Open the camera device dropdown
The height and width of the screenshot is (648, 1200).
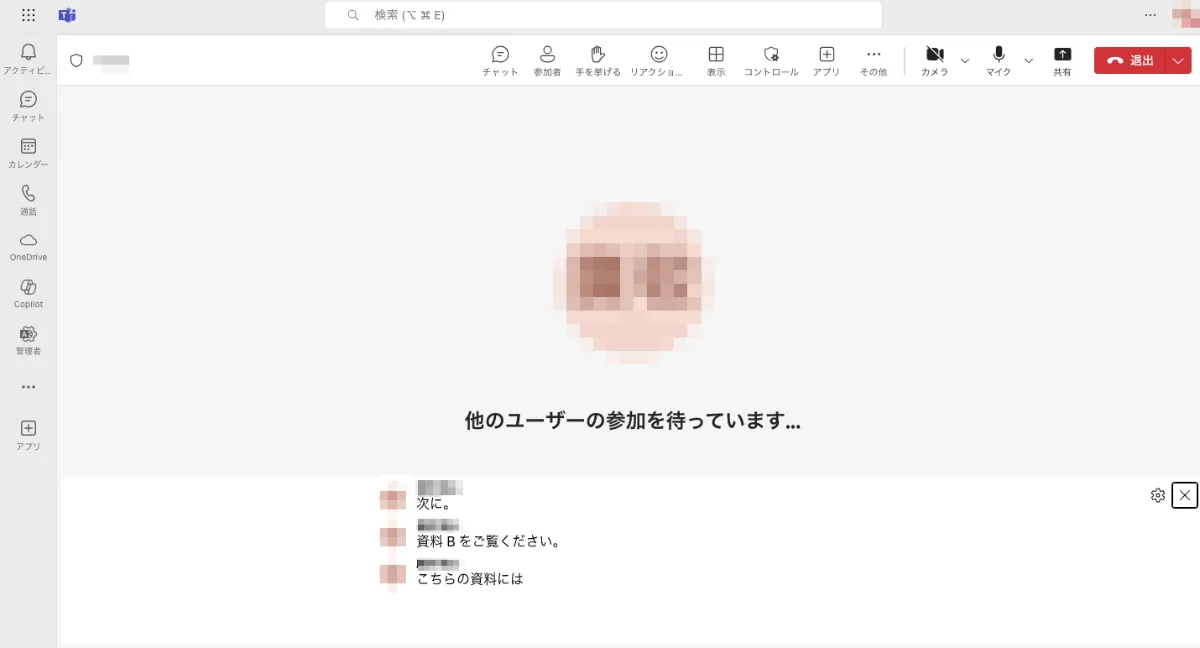coord(964,61)
